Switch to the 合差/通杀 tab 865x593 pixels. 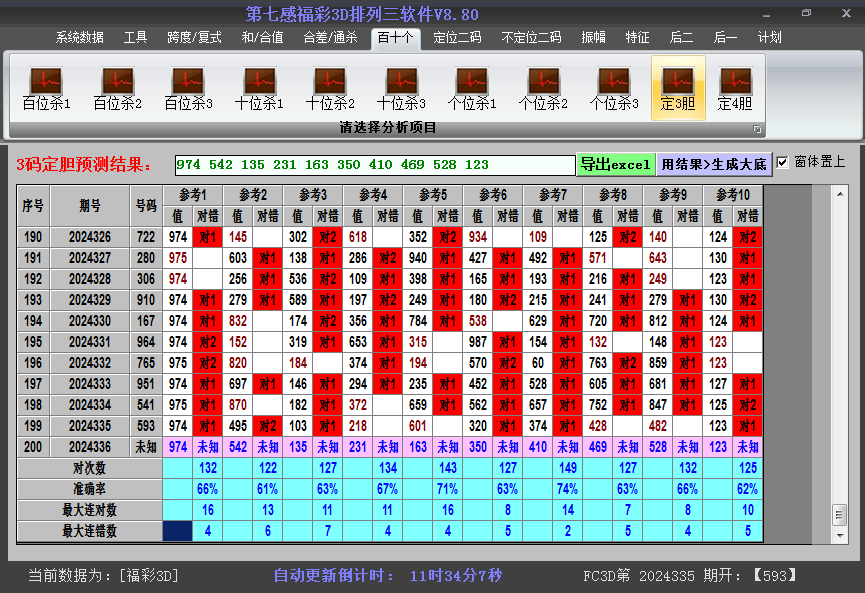330,38
